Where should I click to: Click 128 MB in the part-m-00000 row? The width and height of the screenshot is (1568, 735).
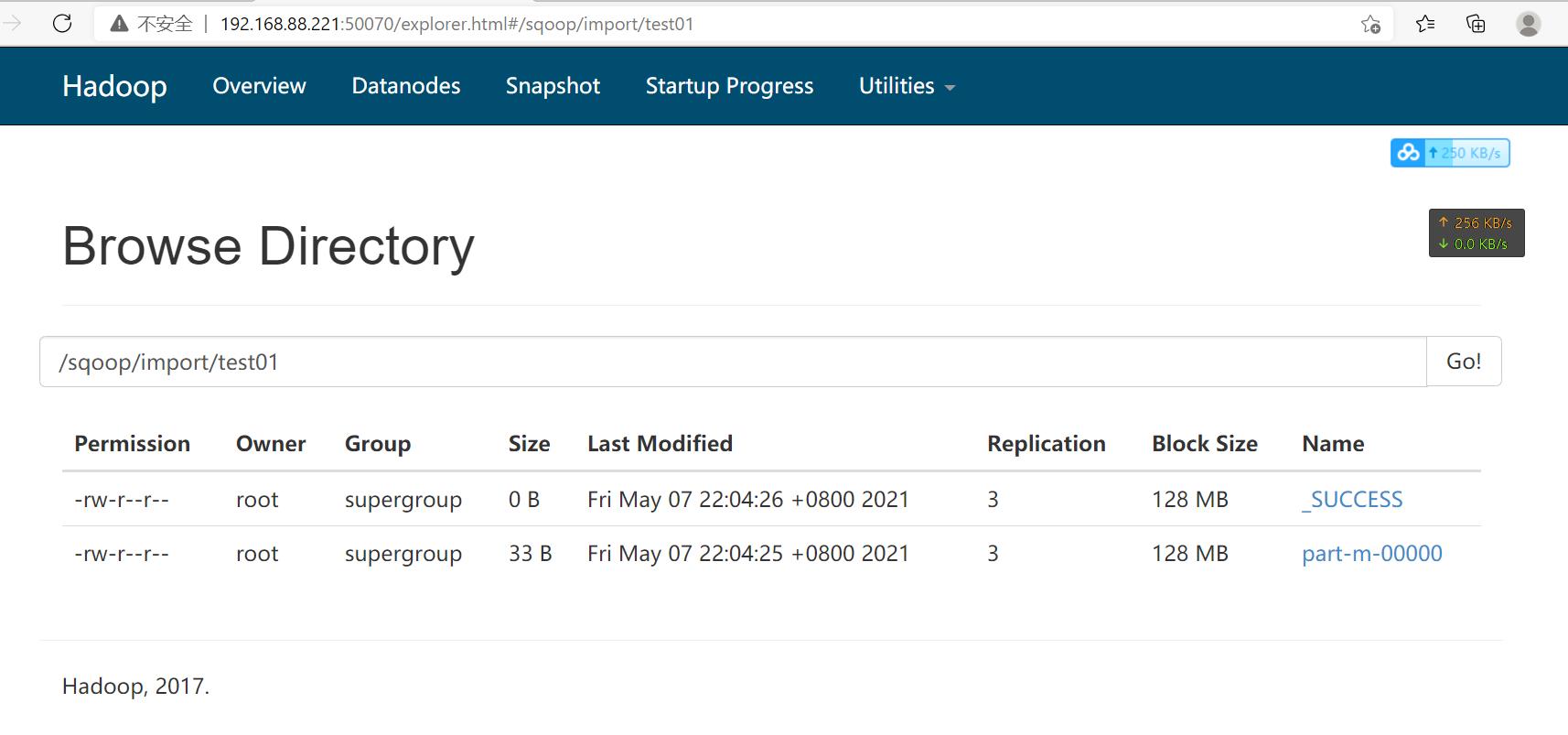pos(1190,554)
